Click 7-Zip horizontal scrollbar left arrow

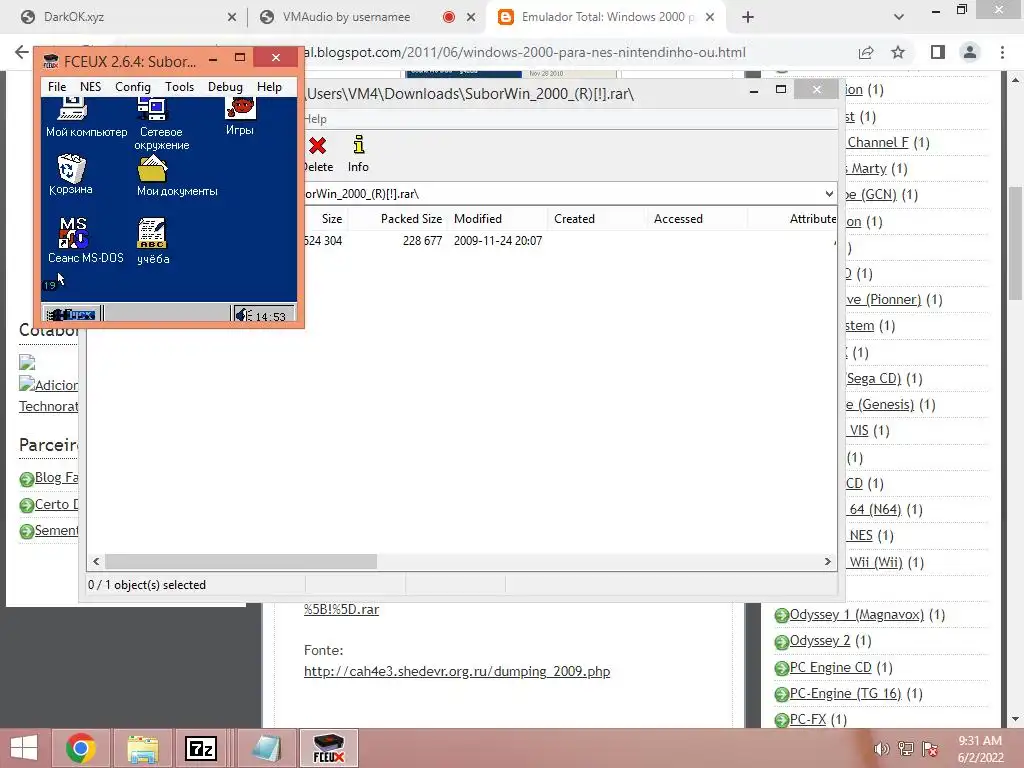pos(96,562)
